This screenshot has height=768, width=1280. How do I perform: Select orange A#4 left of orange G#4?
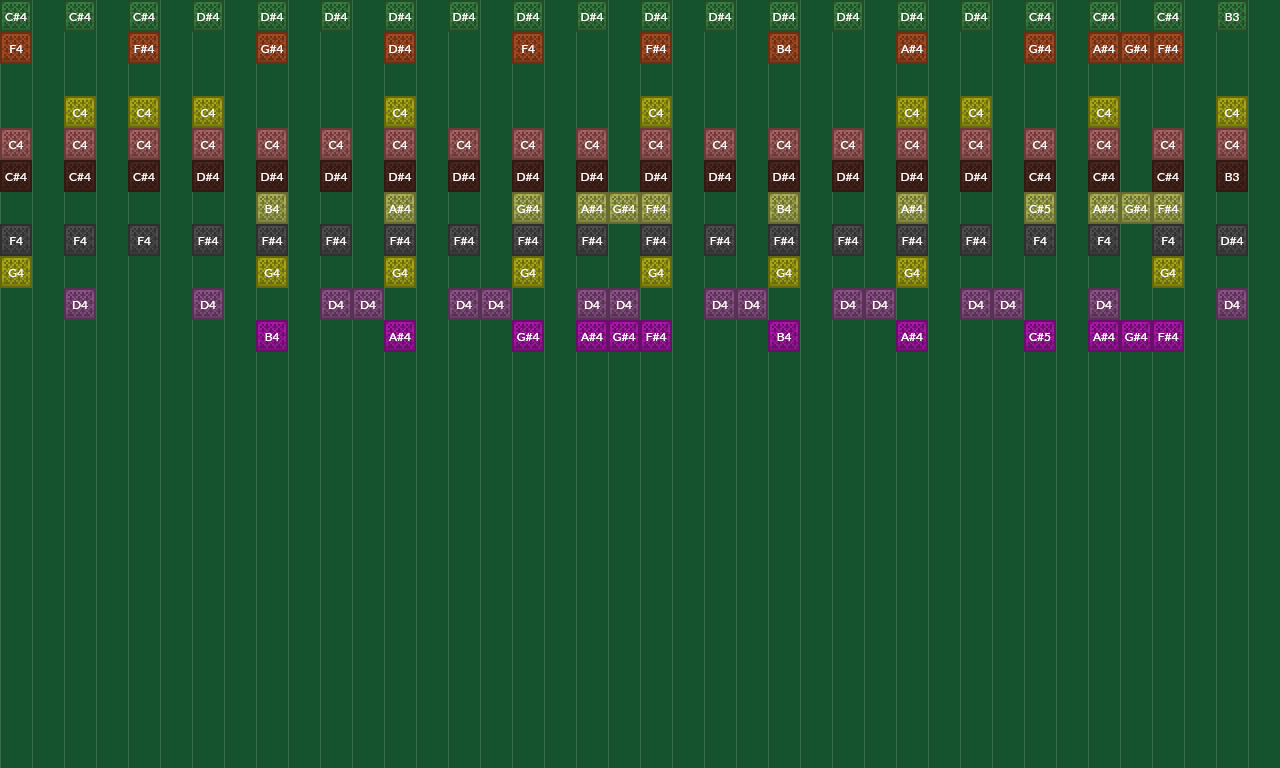pyautogui.click(x=1104, y=48)
